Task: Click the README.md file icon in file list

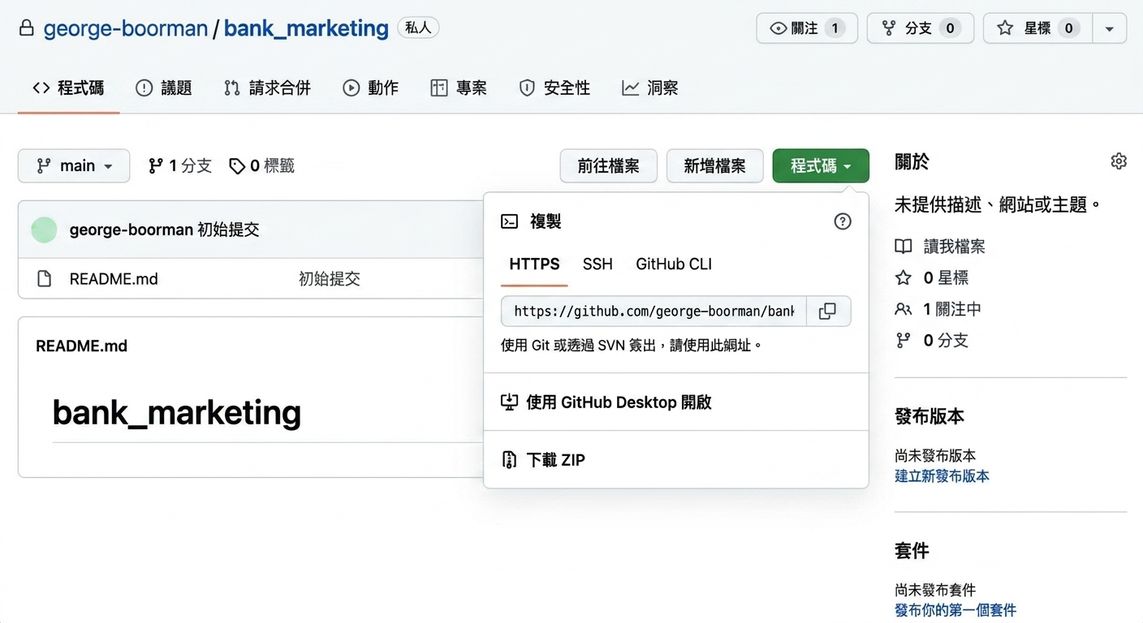Action: coord(44,278)
